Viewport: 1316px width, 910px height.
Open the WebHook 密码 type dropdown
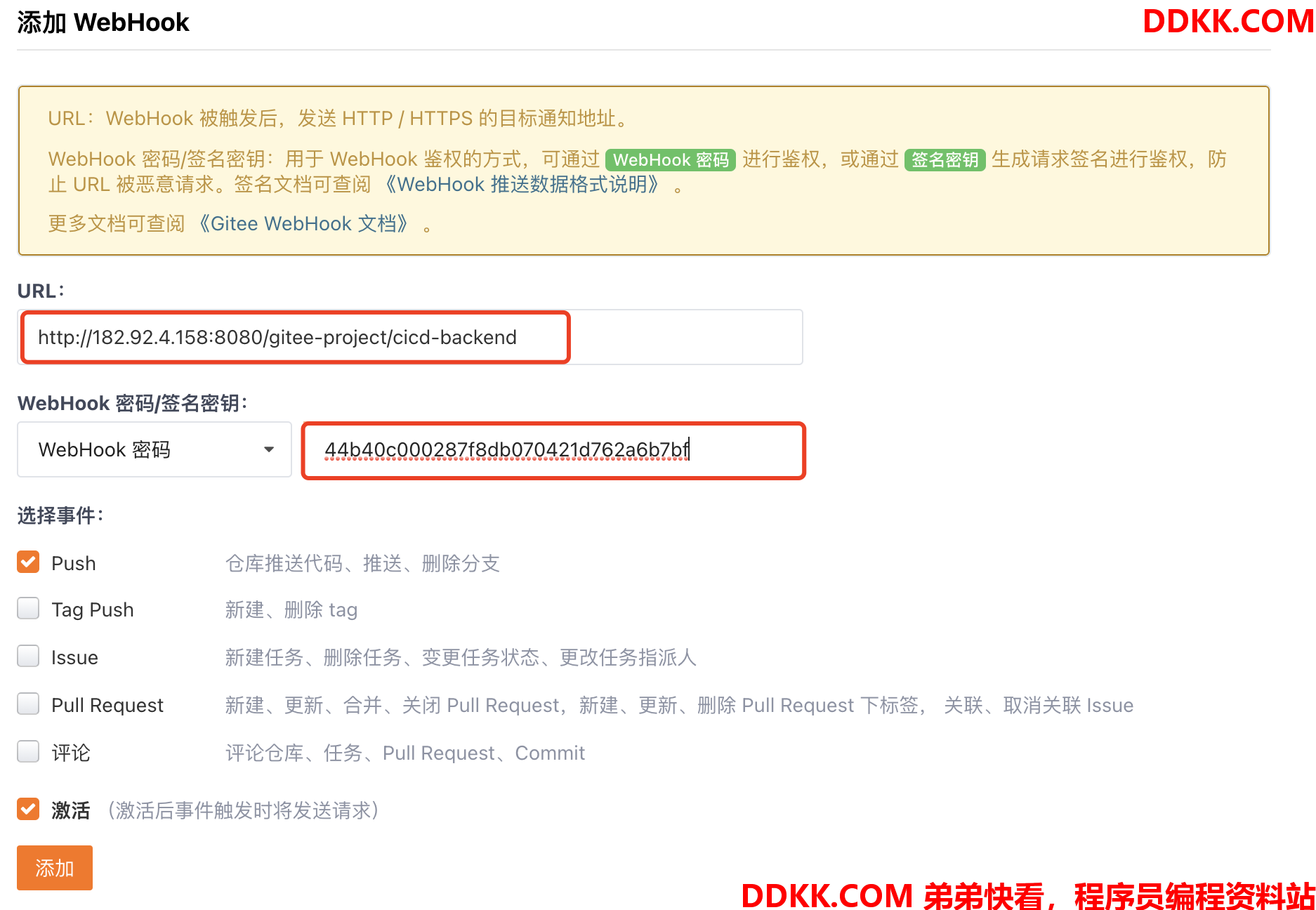click(x=154, y=449)
